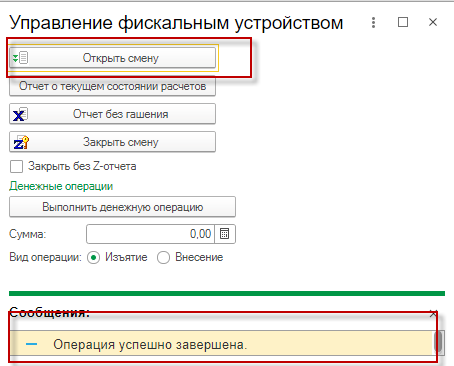
Task: Close the Управление фискальным устройством window
Action: click(x=433, y=22)
